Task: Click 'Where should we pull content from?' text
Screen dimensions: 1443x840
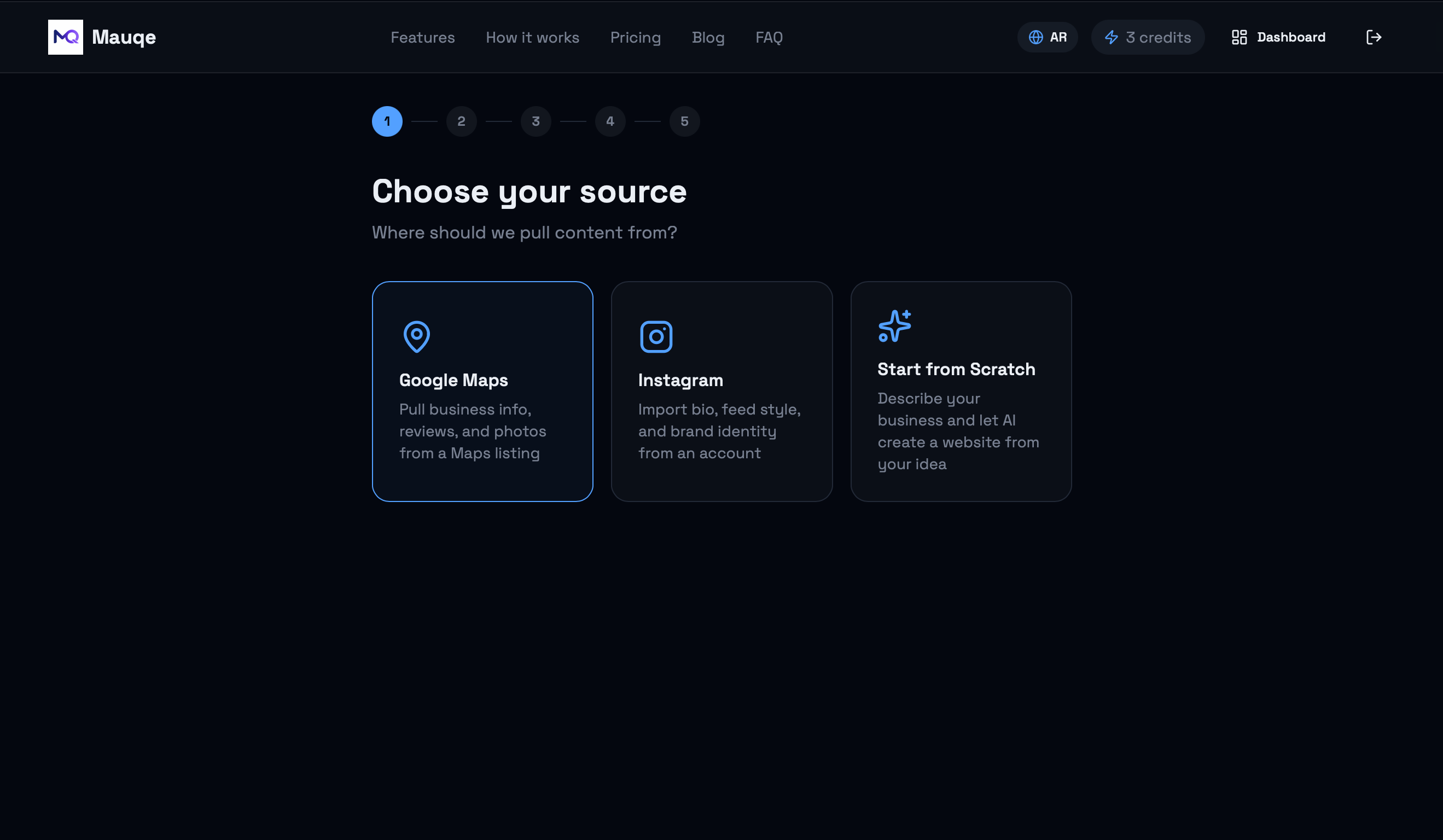Action: coord(525,232)
